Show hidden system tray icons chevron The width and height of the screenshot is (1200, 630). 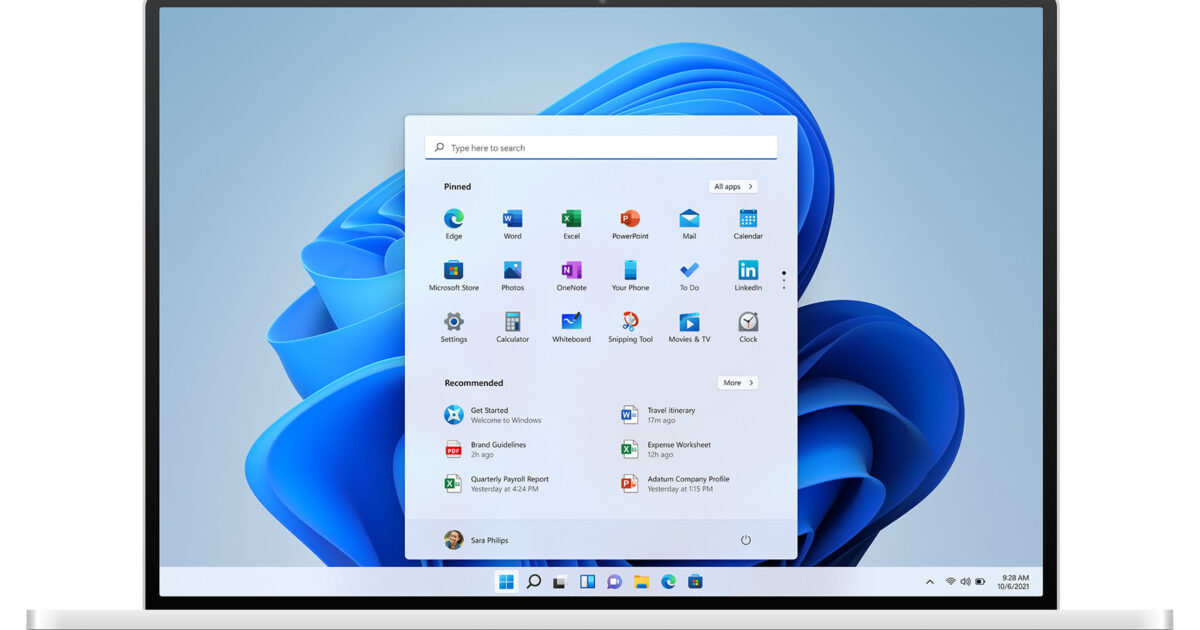pos(929,581)
